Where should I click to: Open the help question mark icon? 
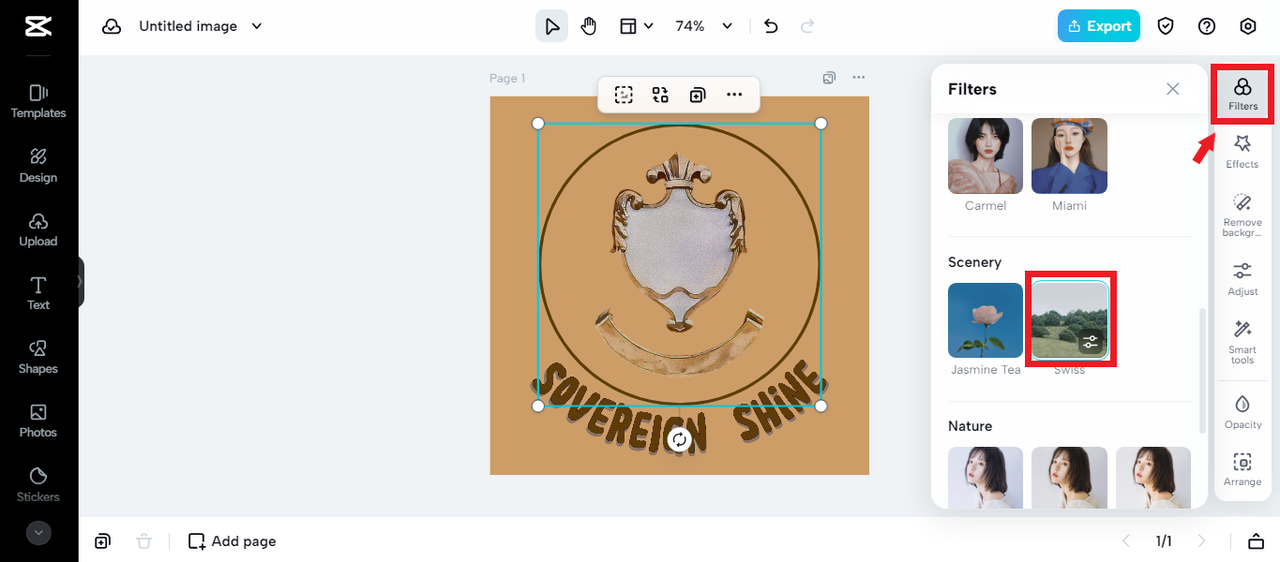tap(1207, 26)
